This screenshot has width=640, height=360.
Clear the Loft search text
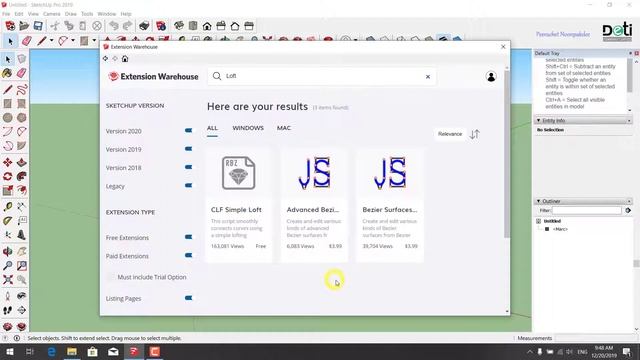(428, 77)
